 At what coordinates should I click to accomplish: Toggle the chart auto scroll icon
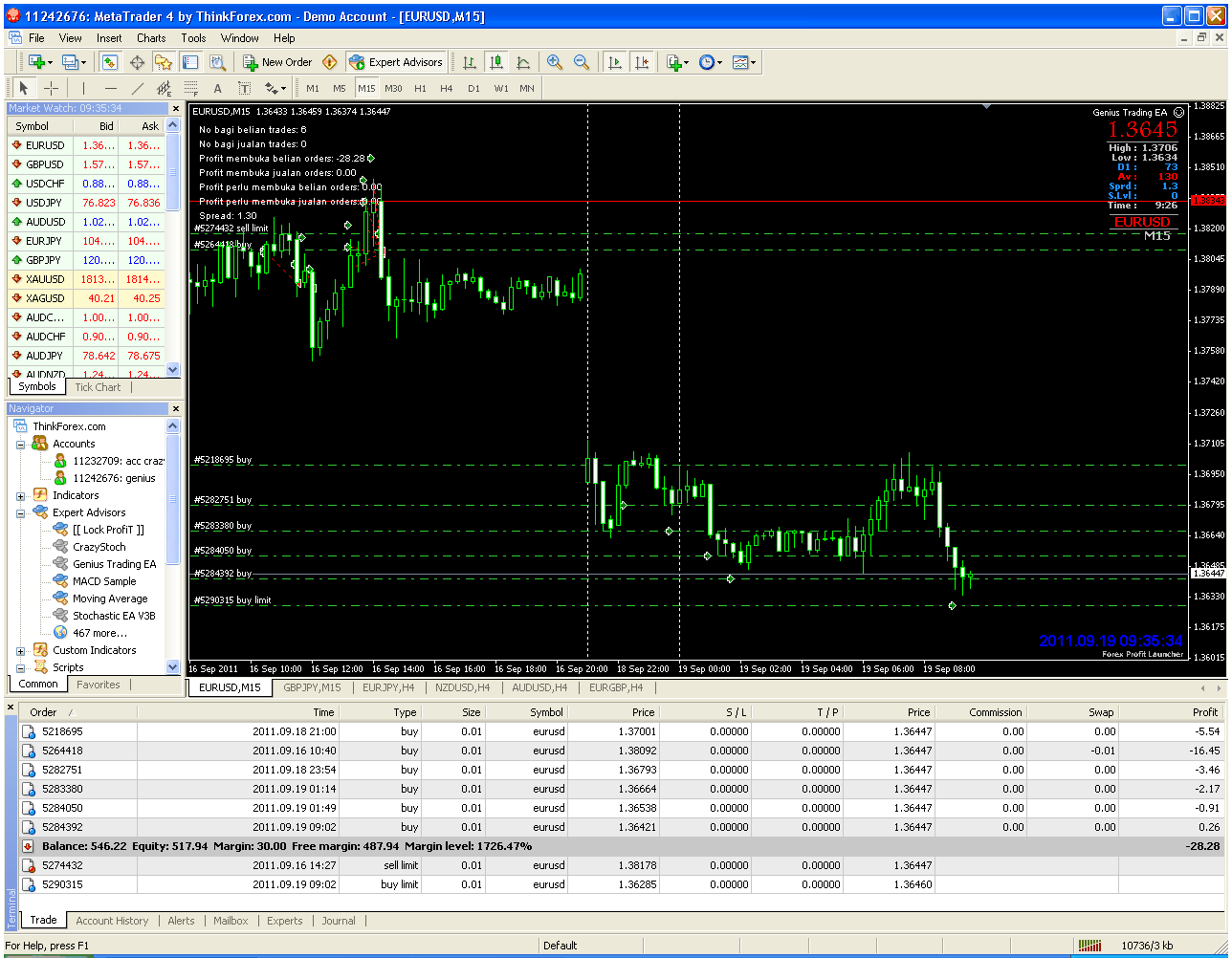(615, 62)
